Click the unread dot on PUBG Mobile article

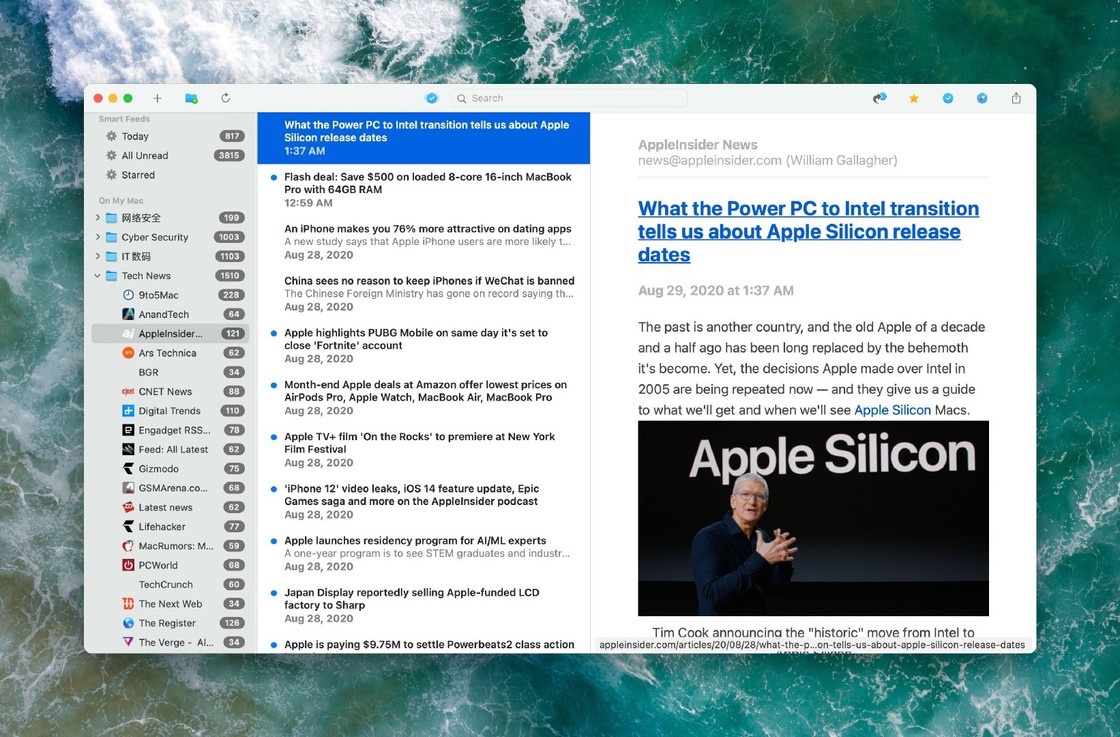pos(274,333)
